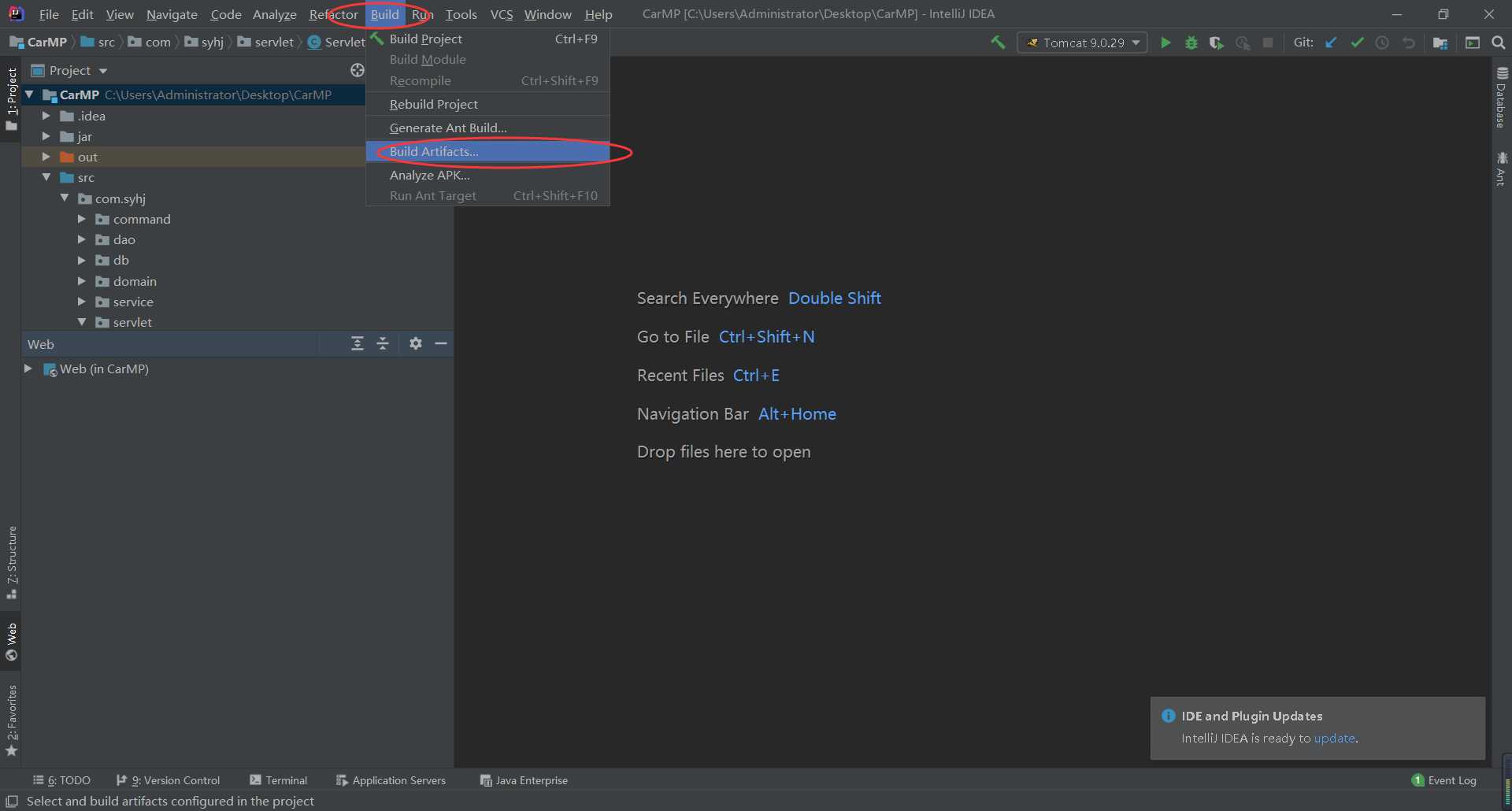Open the 2: Favorites side tab
The image size is (1512, 811).
coord(11,720)
